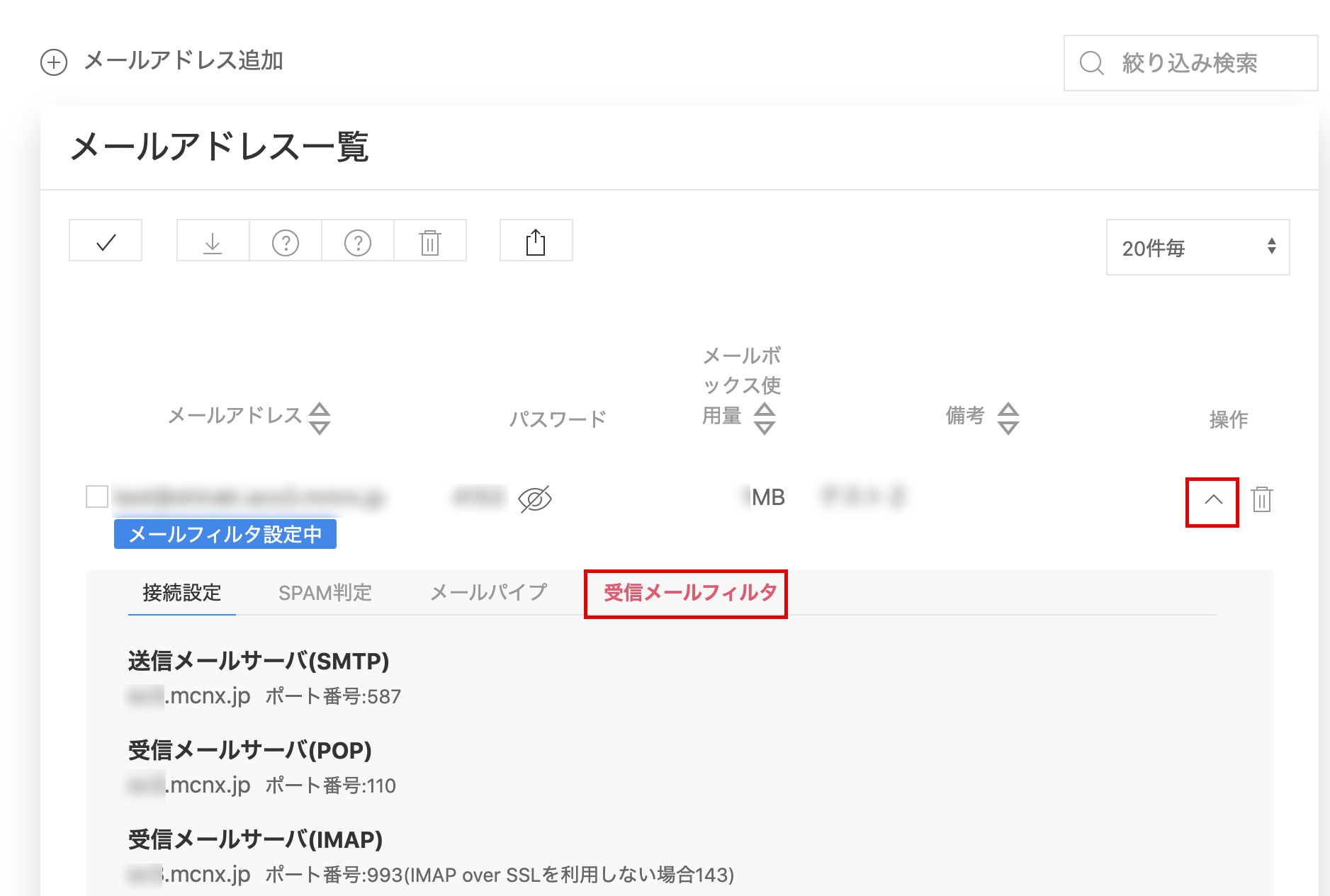Click the メールフィルタ設定中 badge

coord(225,534)
